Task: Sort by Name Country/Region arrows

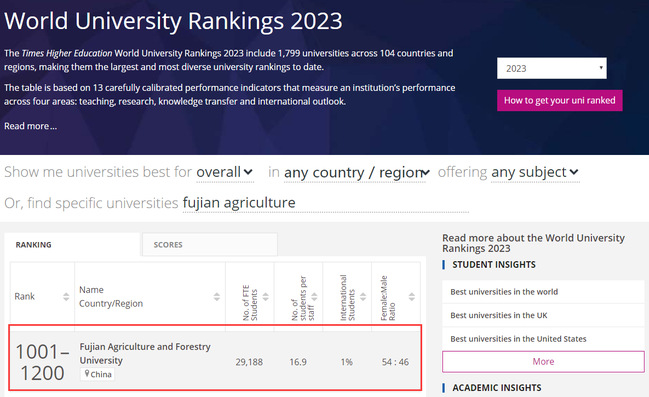Action: (x=216, y=296)
